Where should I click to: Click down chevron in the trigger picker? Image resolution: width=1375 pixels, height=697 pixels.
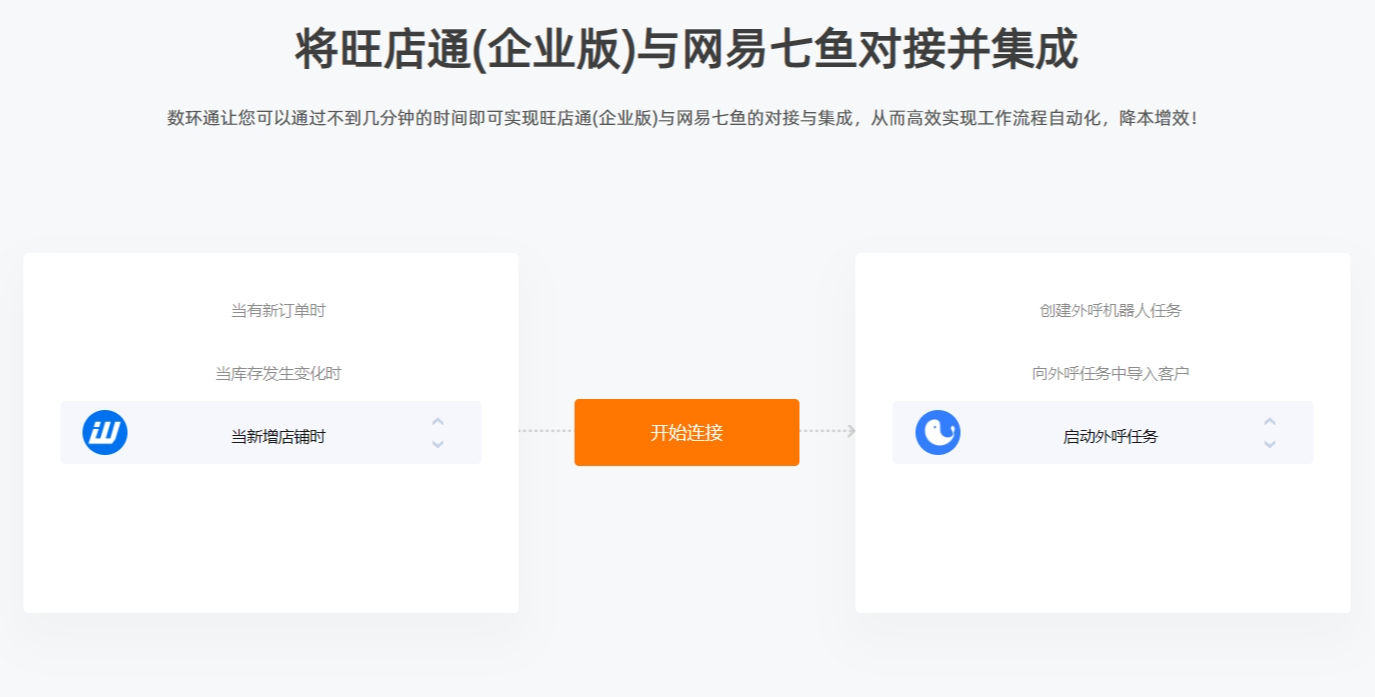[x=438, y=444]
